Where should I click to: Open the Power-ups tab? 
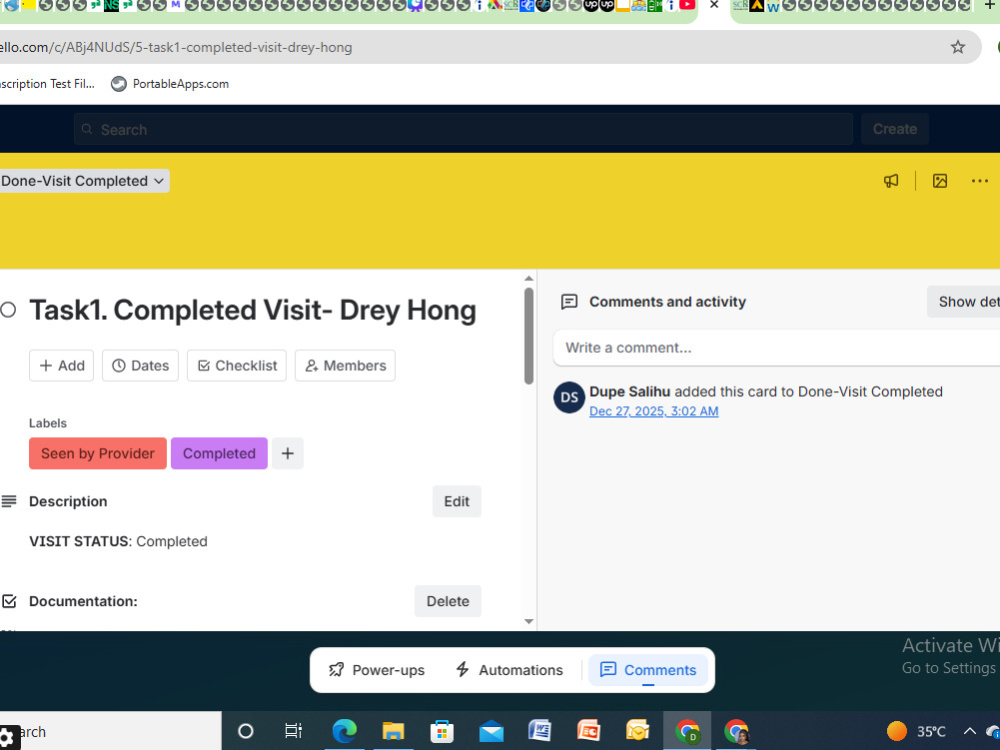point(376,670)
